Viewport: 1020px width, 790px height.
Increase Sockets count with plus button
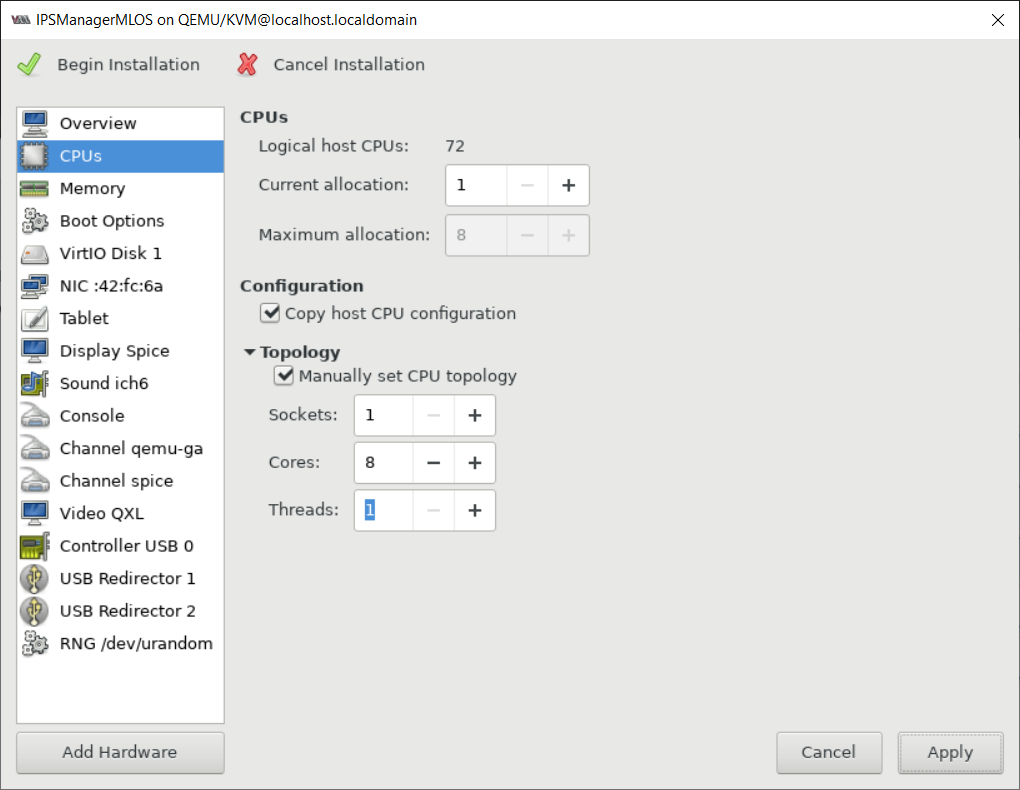pyautogui.click(x=475, y=415)
